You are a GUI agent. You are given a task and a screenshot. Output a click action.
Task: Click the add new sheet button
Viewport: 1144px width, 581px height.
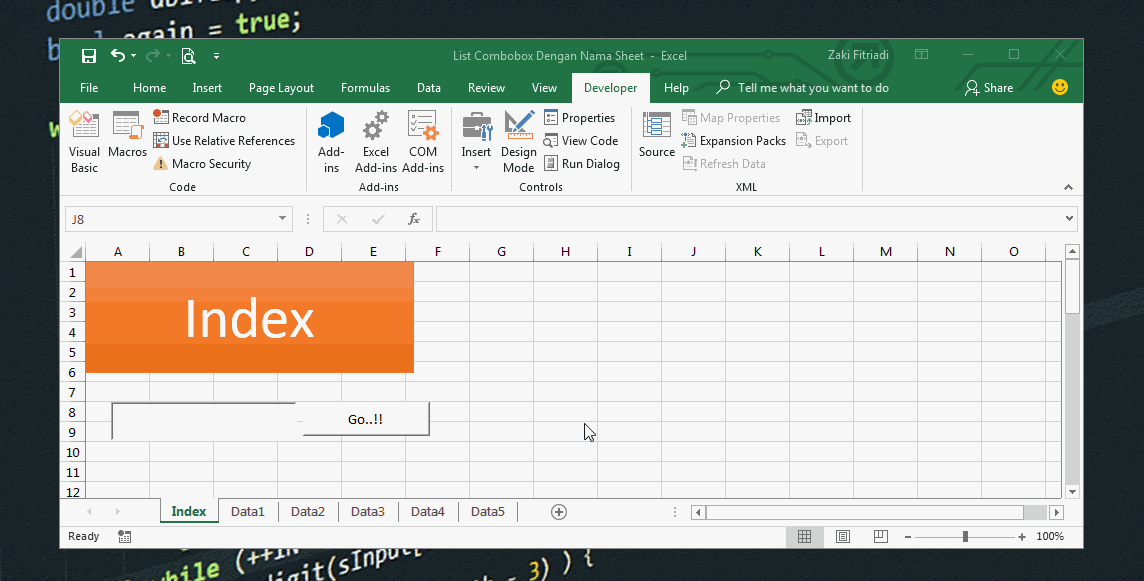tap(558, 511)
